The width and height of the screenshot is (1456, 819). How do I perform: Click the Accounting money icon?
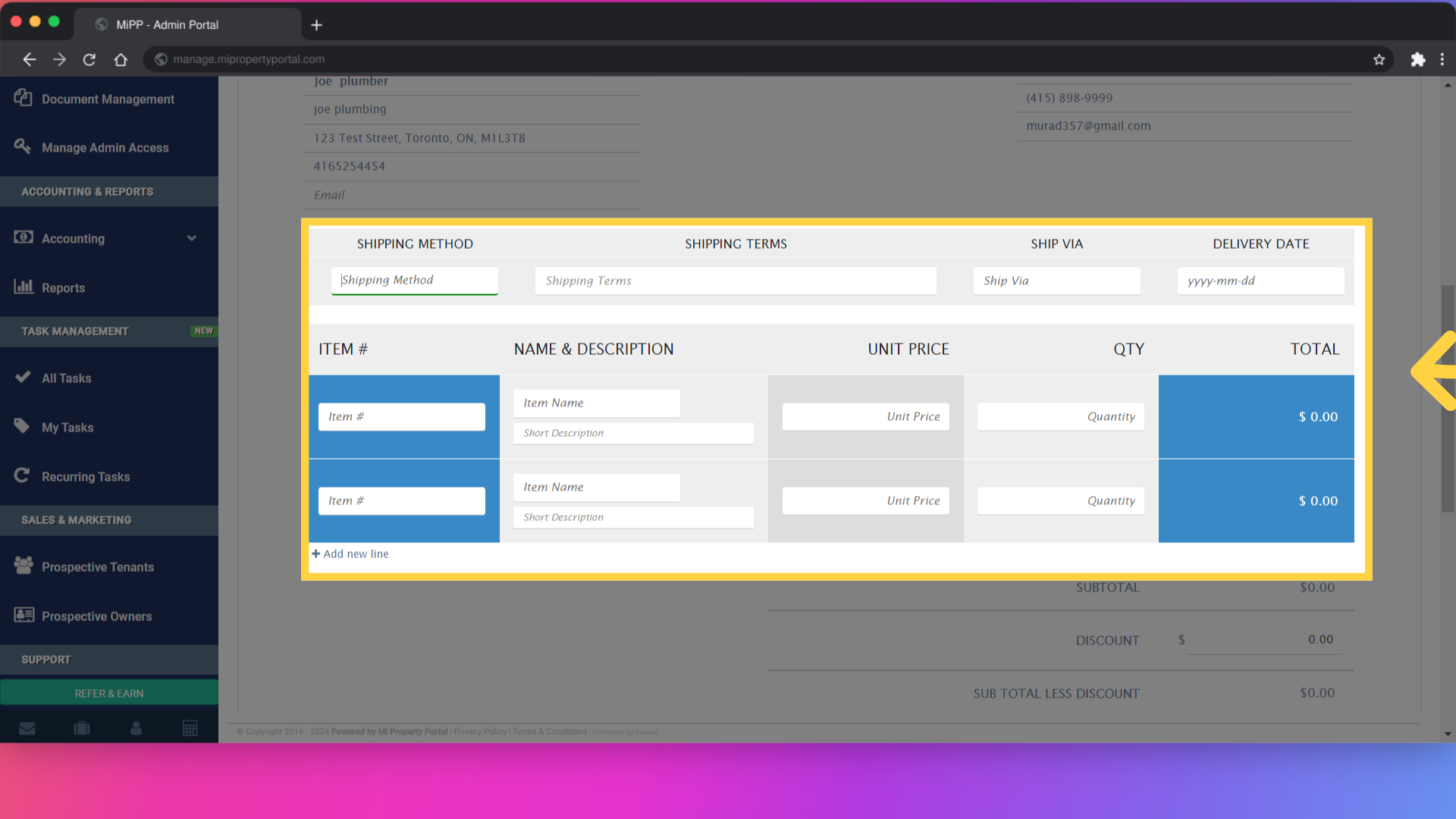pos(23,237)
